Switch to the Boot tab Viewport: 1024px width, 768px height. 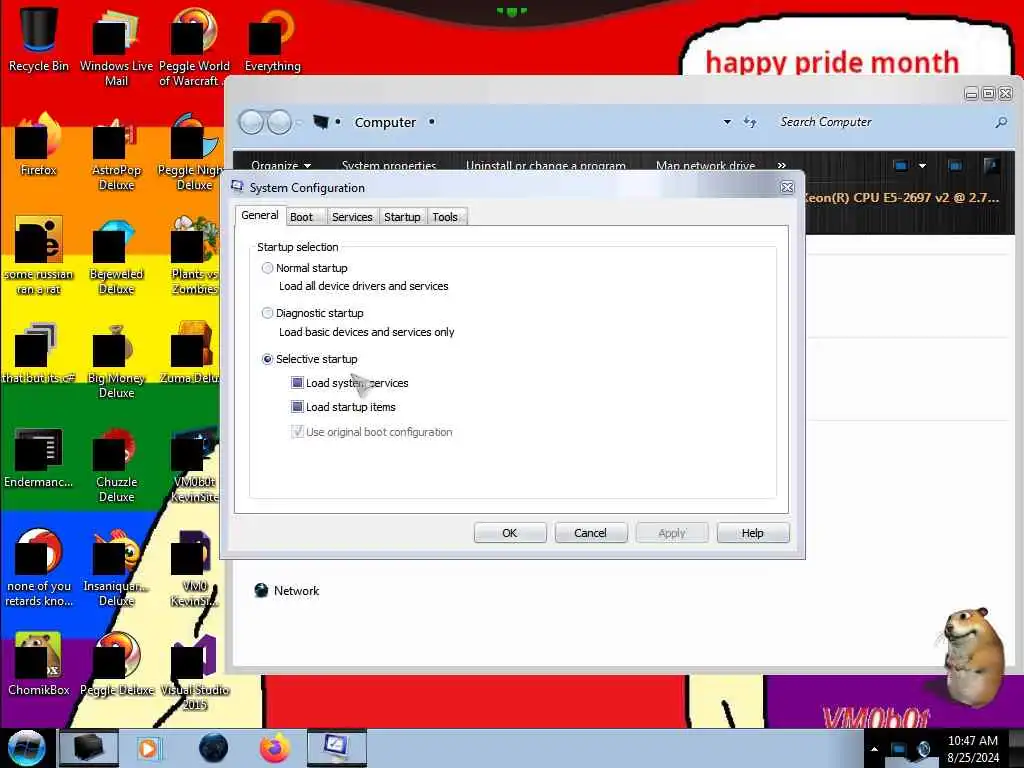click(x=301, y=217)
